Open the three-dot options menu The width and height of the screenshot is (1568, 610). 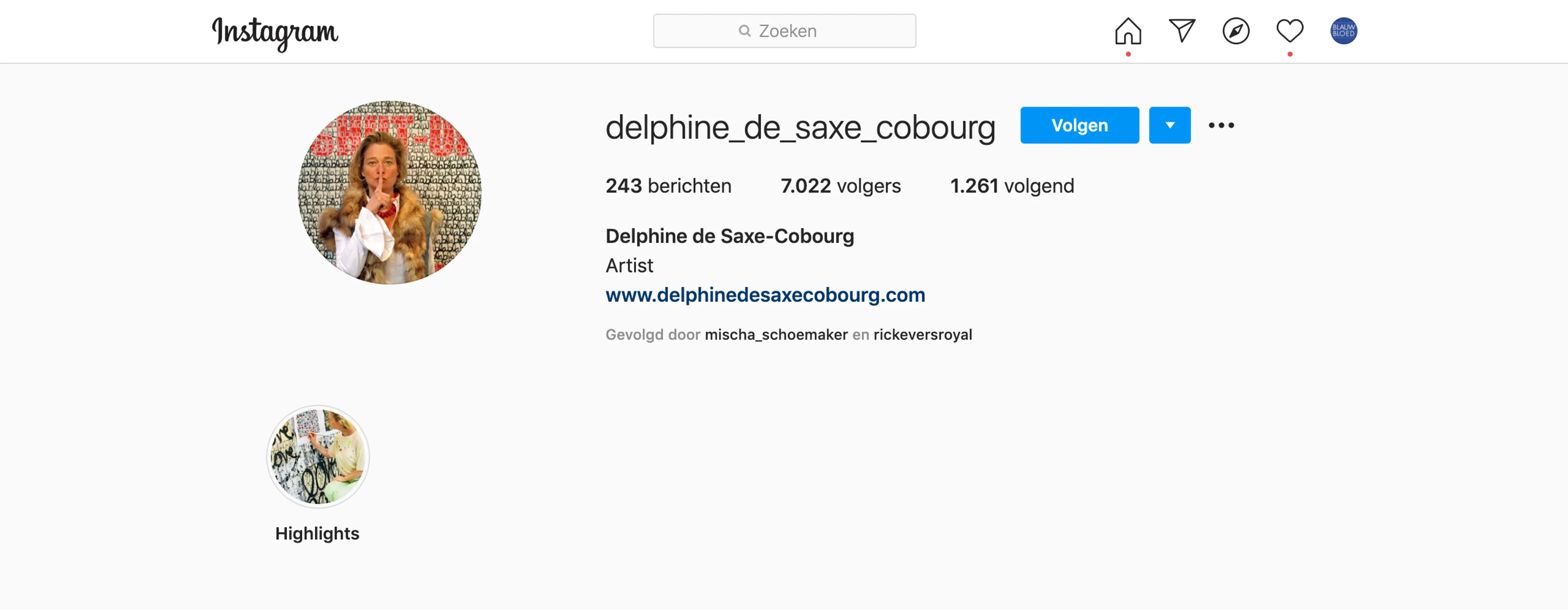[1221, 125]
